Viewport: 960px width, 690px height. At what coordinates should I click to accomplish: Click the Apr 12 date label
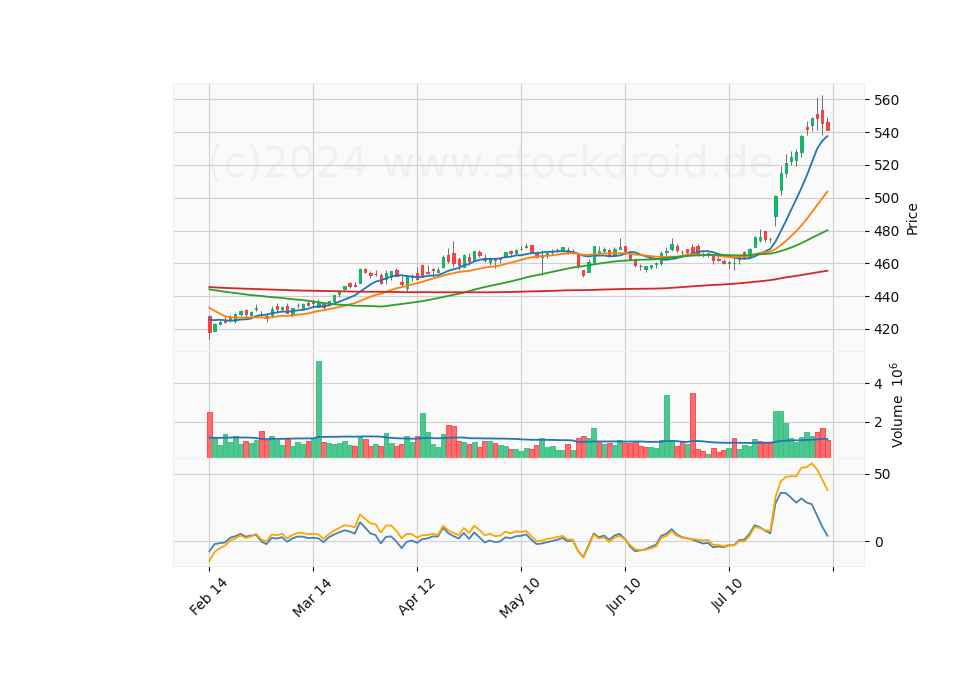(417, 596)
